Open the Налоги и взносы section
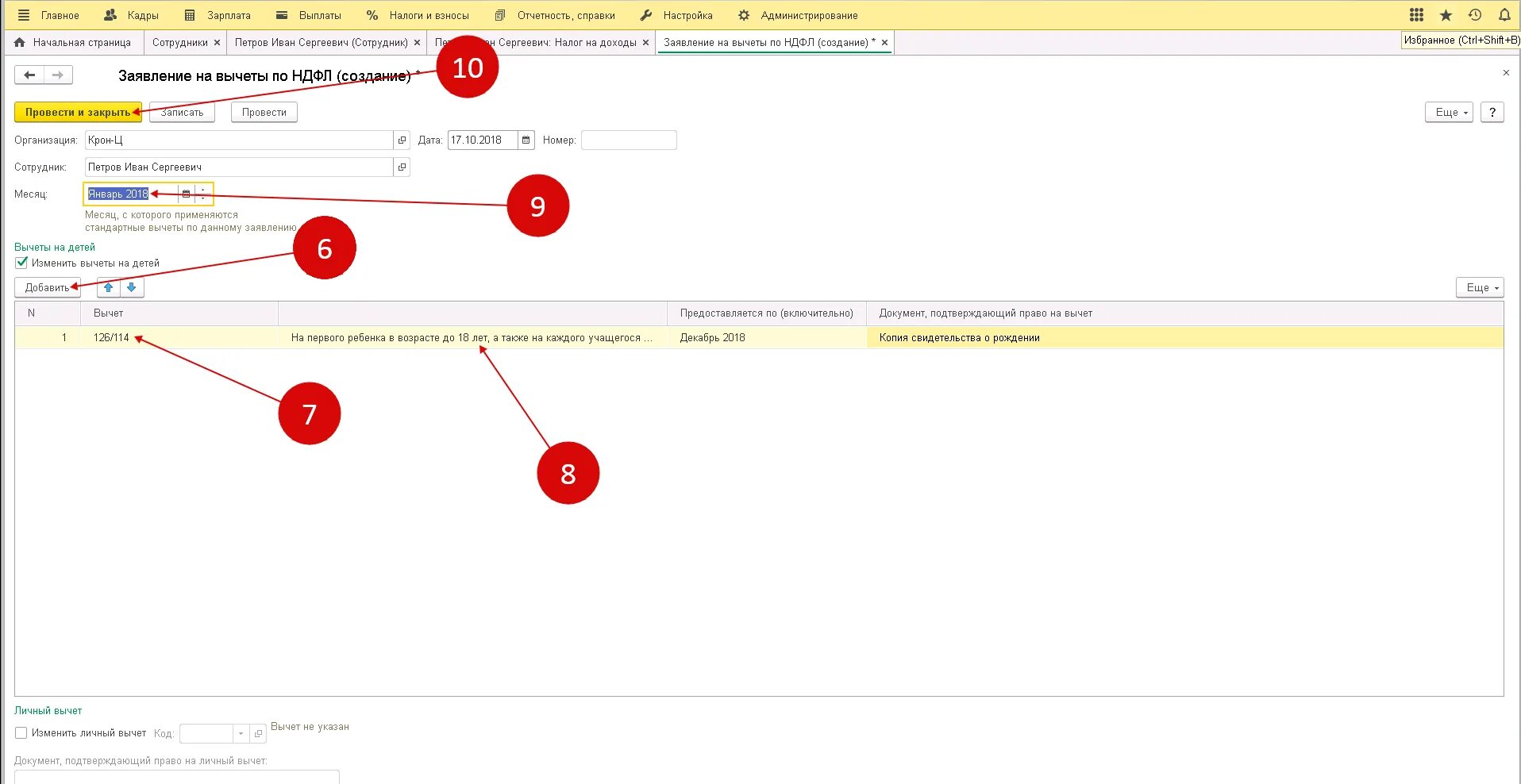The image size is (1521, 784). coord(418,15)
